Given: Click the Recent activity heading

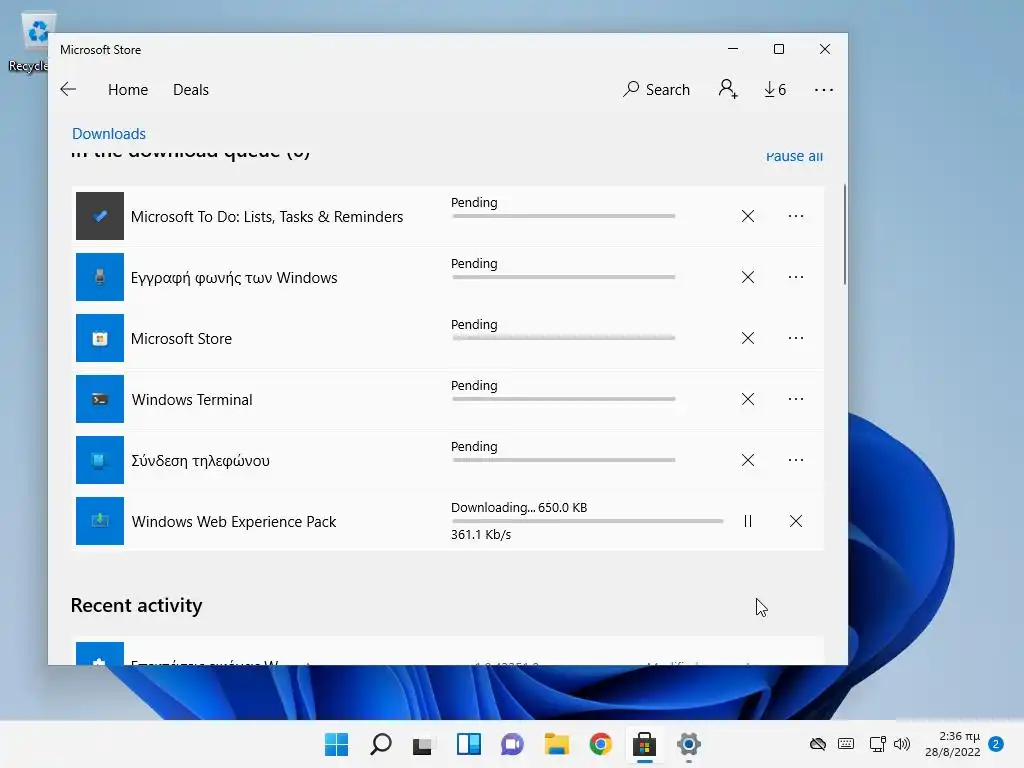Looking at the screenshot, I should (136, 605).
